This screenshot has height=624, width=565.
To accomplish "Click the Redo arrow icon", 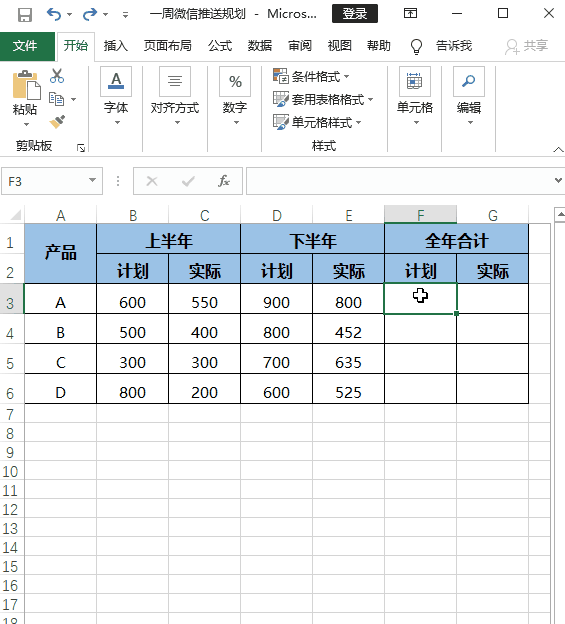I will pos(90,14).
